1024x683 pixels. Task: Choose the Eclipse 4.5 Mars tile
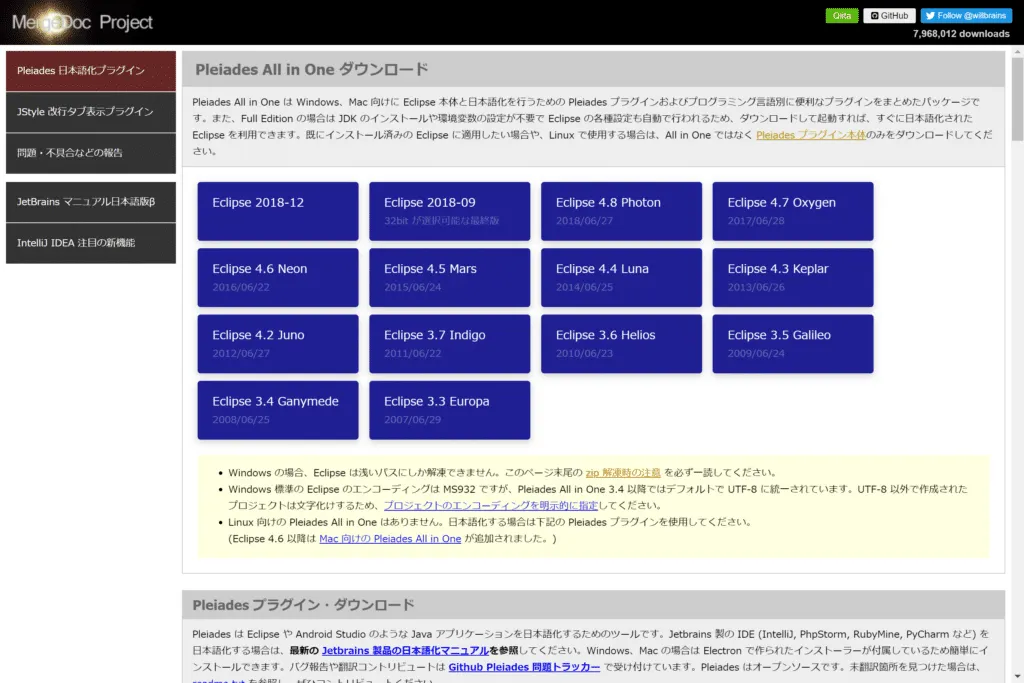pos(449,278)
